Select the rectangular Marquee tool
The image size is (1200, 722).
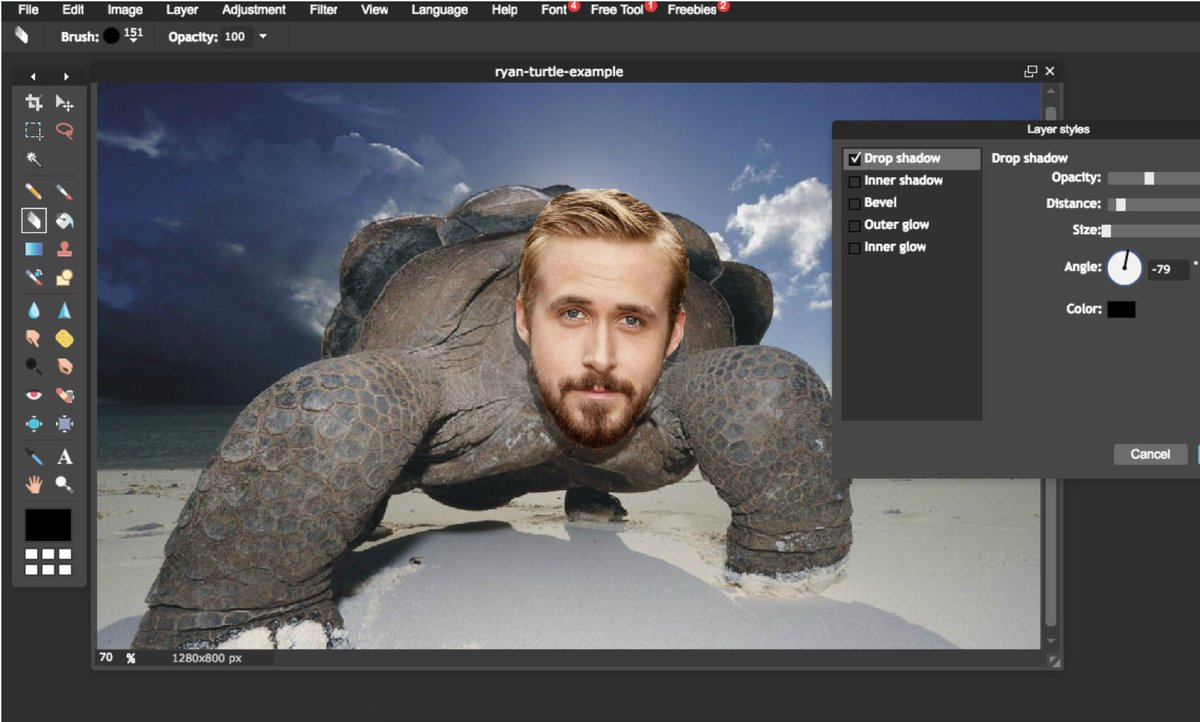(34, 130)
